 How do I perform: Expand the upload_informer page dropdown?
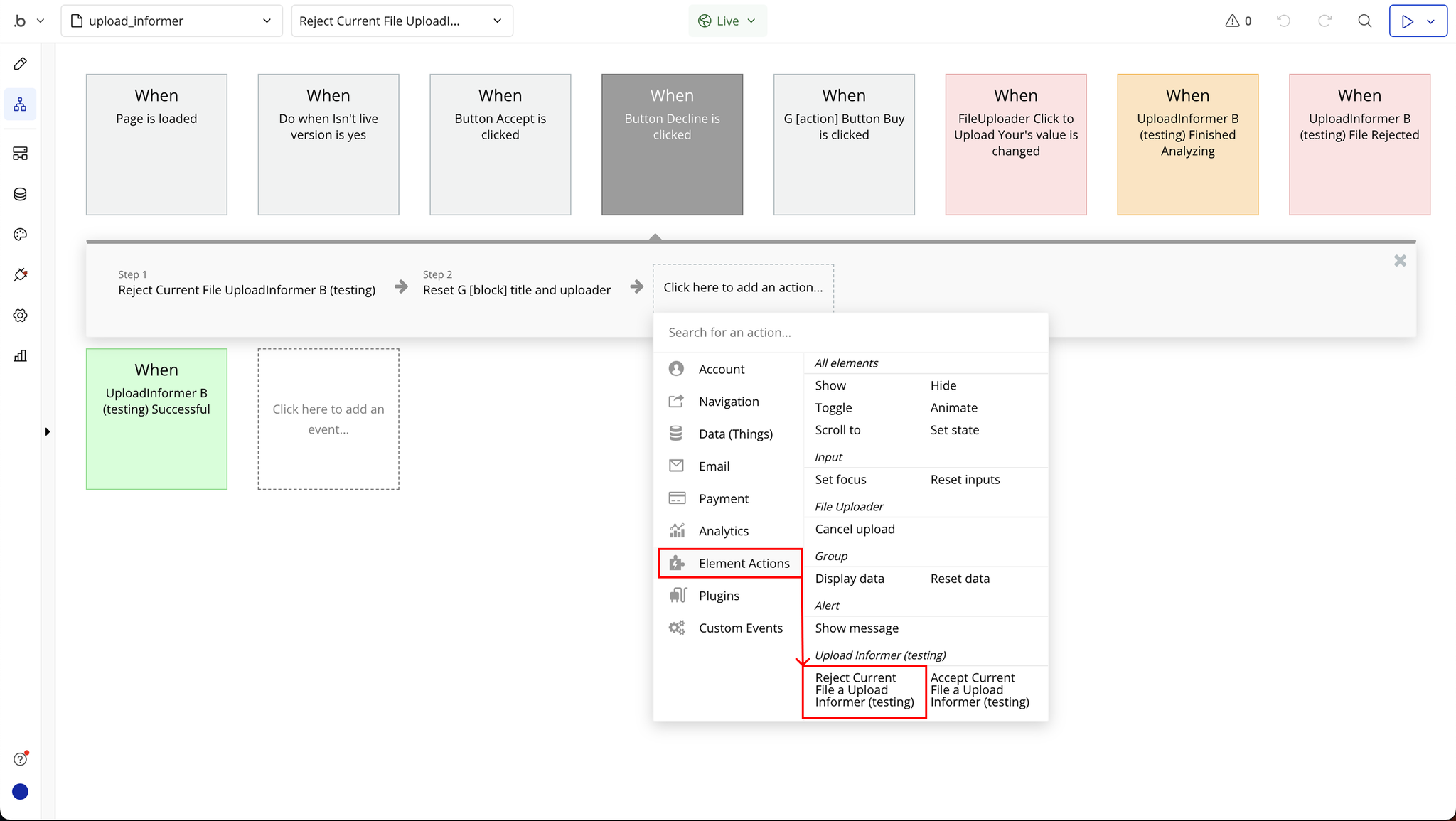click(172, 21)
